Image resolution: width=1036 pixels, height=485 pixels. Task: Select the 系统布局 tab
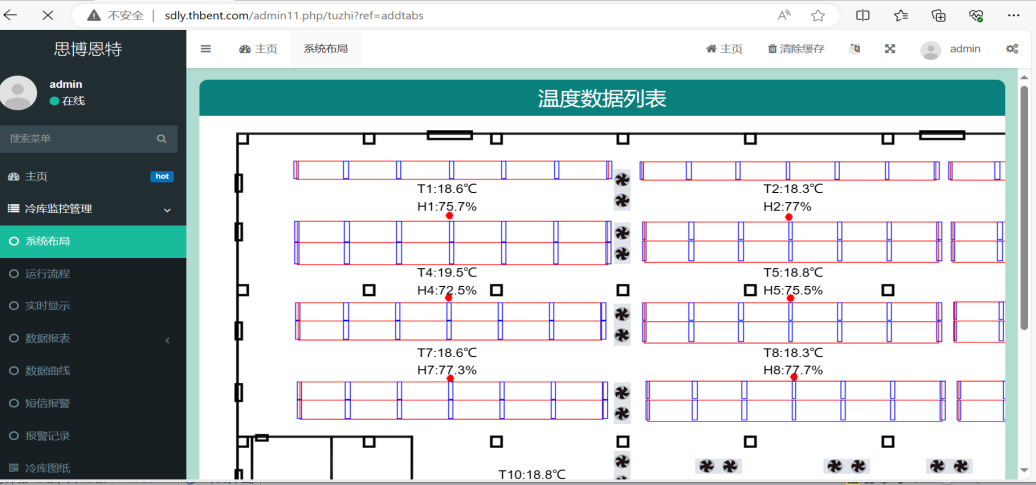pos(325,49)
